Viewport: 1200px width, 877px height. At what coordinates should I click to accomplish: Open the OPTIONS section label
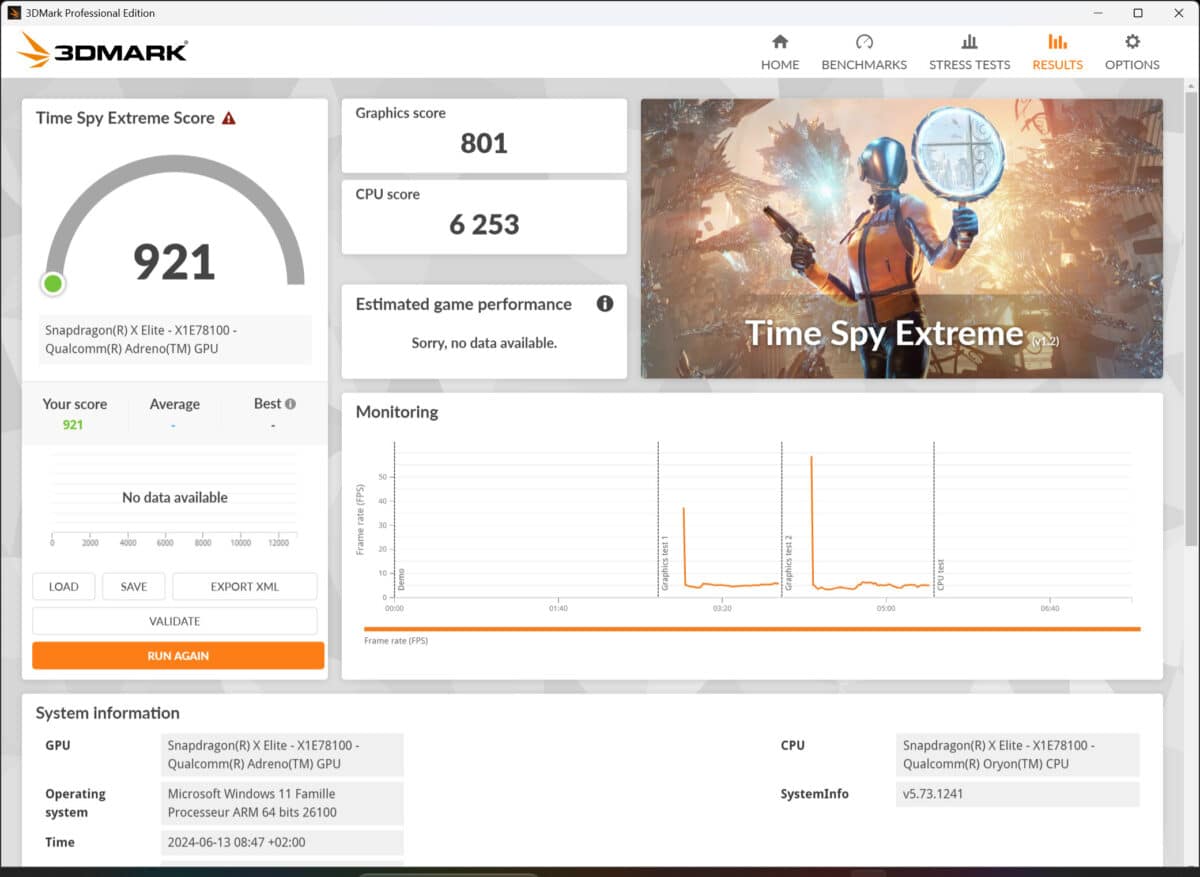1132,64
